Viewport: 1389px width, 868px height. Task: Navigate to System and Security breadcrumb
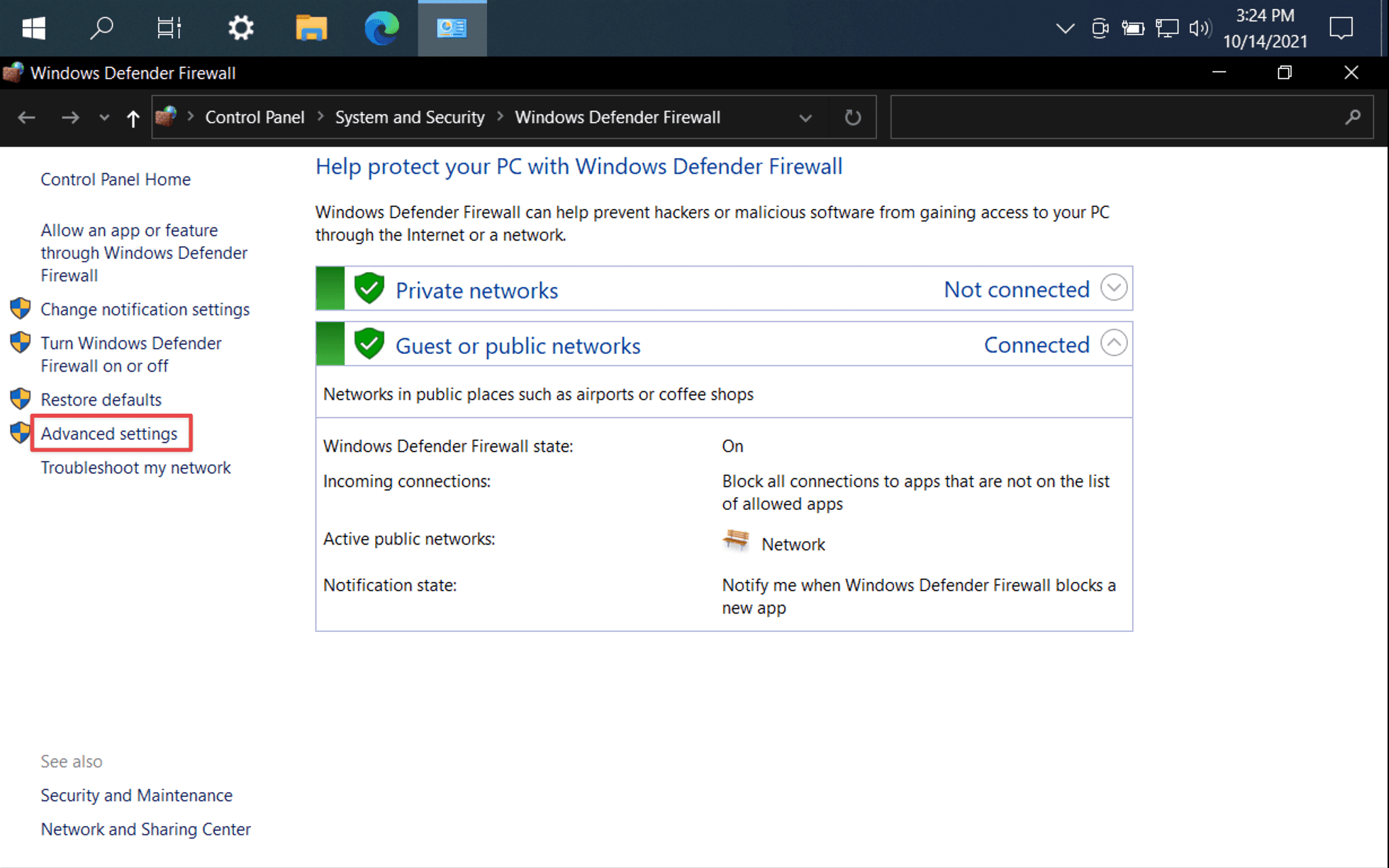coord(410,117)
